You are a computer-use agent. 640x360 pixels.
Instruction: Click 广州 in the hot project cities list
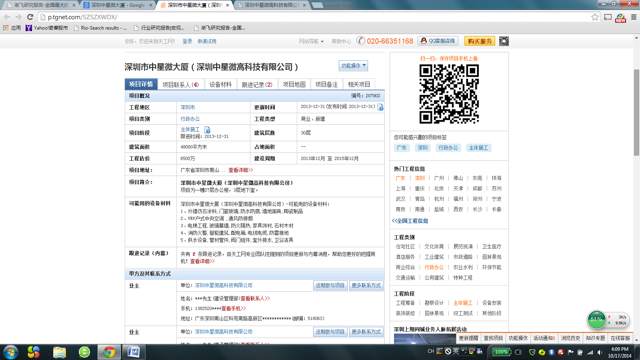coord(439,178)
